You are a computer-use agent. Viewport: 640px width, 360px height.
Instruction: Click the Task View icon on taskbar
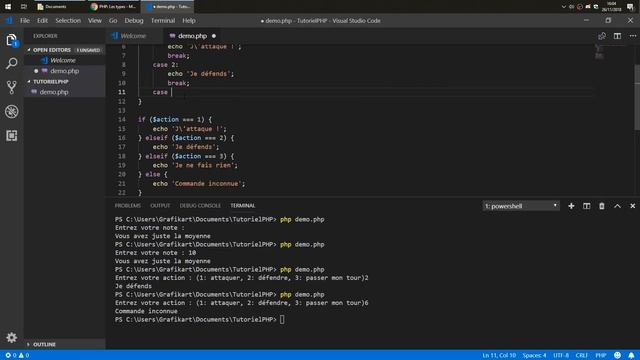coord(24,7)
